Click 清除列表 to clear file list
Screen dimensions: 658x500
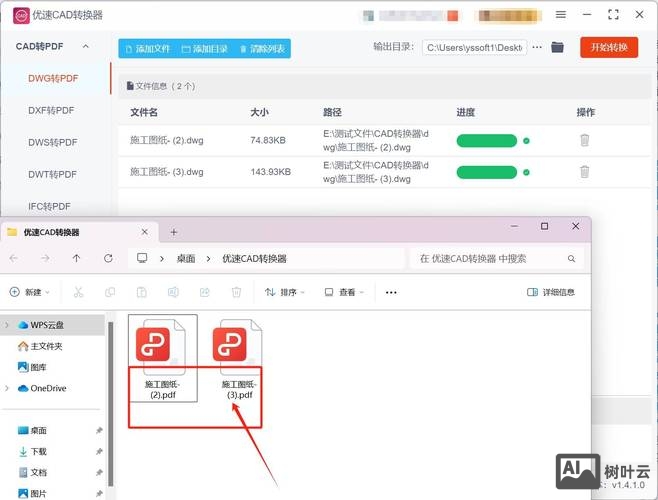click(262, 49)
